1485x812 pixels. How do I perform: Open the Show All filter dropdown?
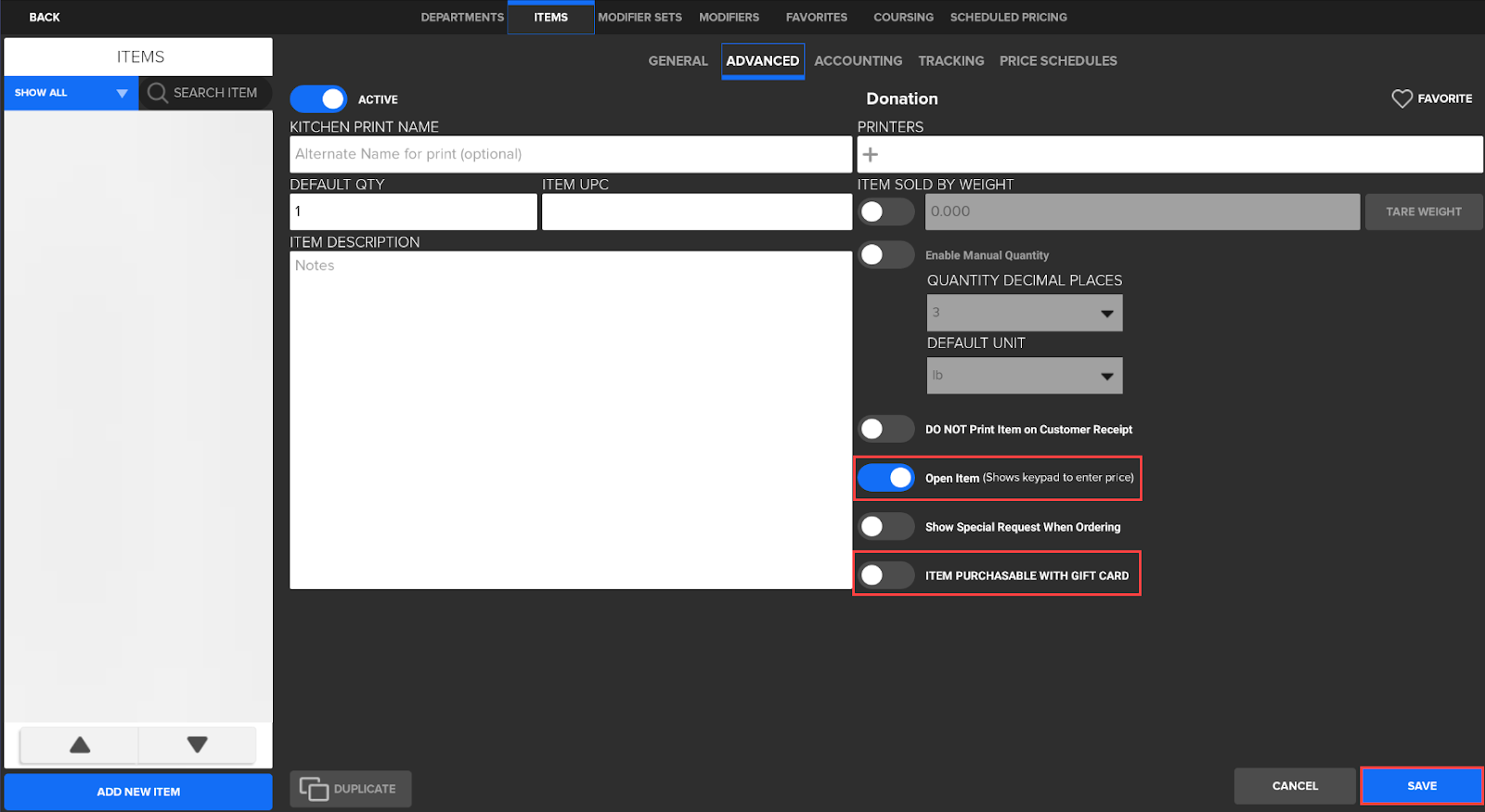71,93
